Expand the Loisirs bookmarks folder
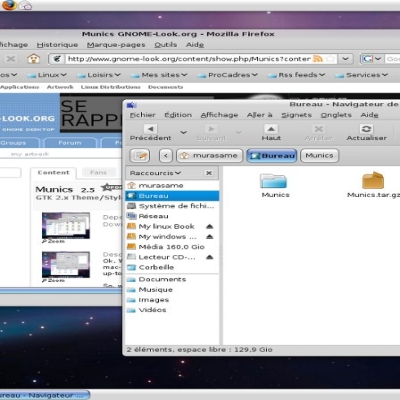The height and width of the screenshot is (400, 400). (99, 75)
